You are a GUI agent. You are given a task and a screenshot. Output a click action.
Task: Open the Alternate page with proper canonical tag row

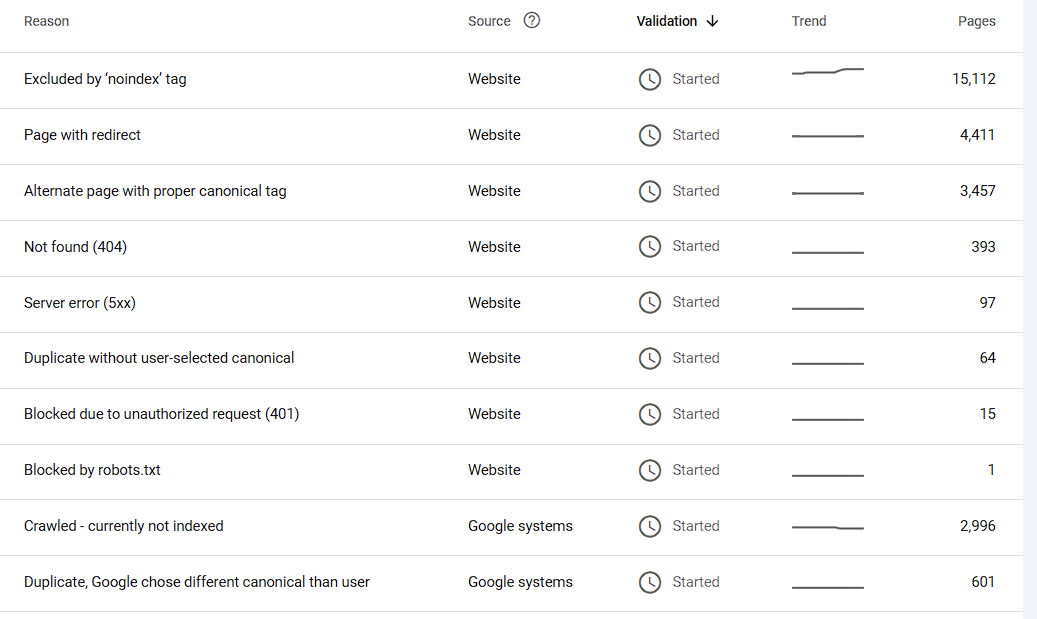click(155, 191)
